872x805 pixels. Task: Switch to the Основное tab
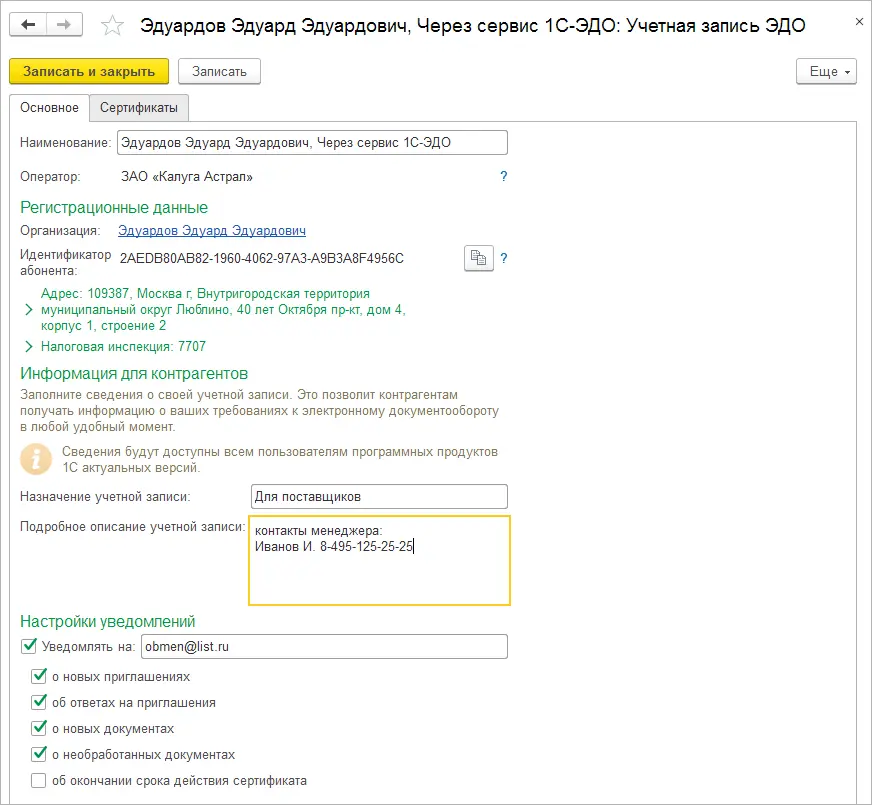click(x=49, y=107)
